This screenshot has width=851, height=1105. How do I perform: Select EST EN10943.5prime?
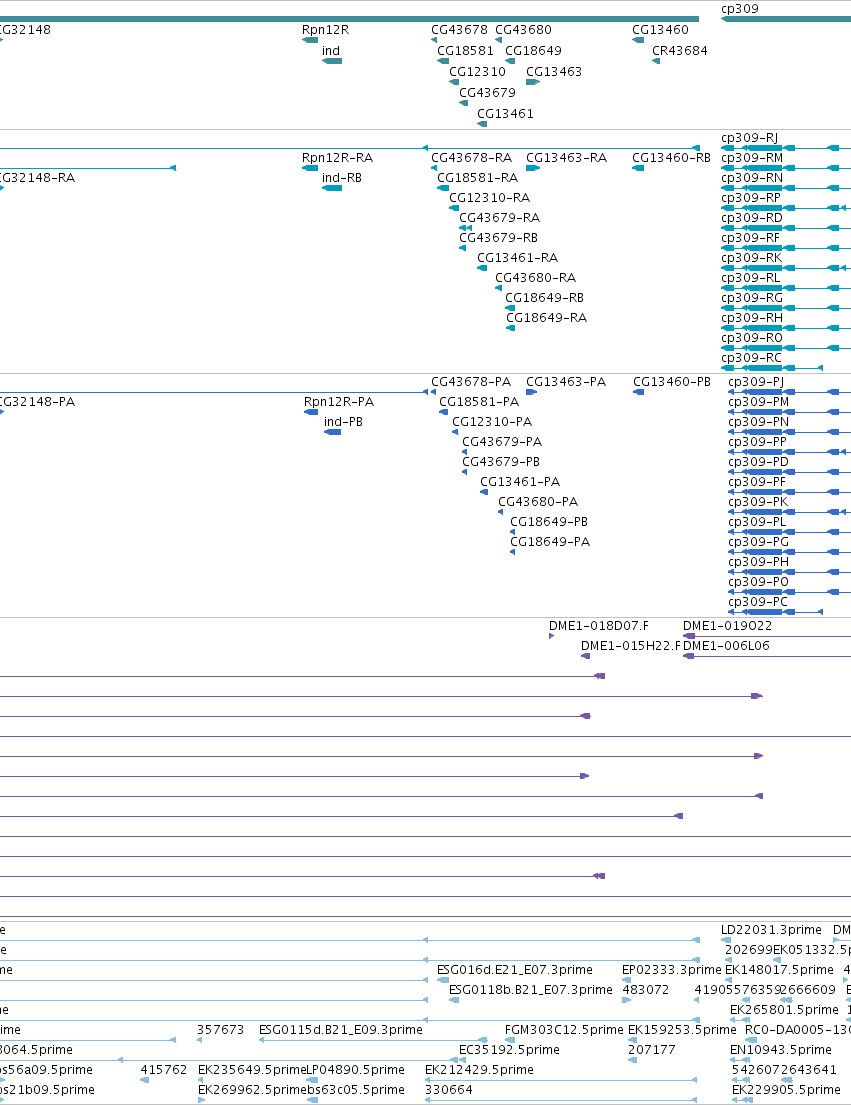point(781,1050)
